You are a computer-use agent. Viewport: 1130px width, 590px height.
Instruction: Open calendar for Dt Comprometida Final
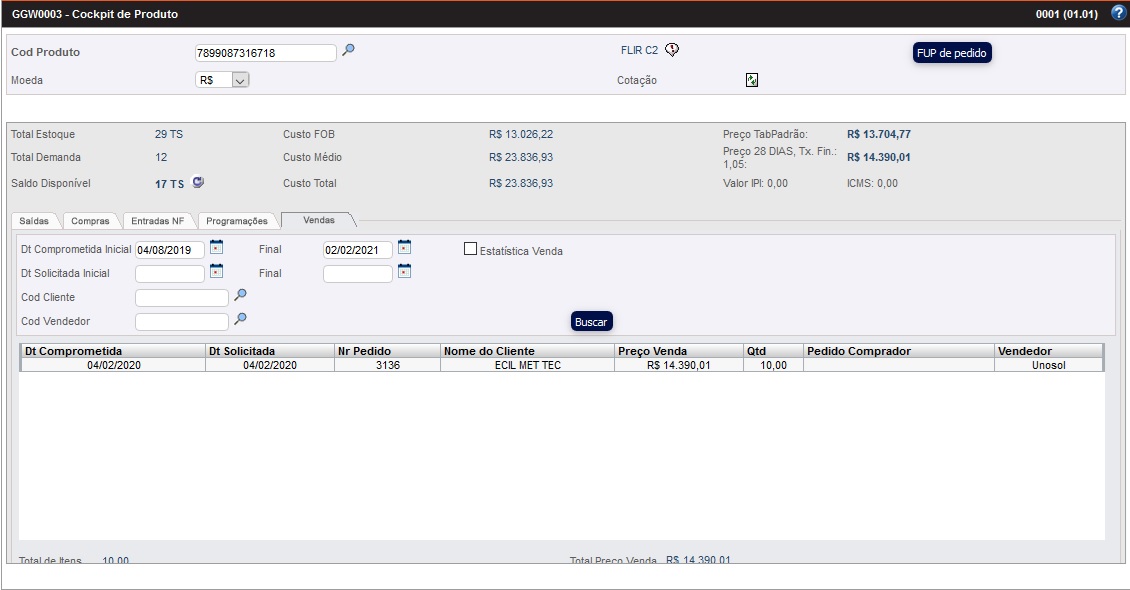(404, 247)
